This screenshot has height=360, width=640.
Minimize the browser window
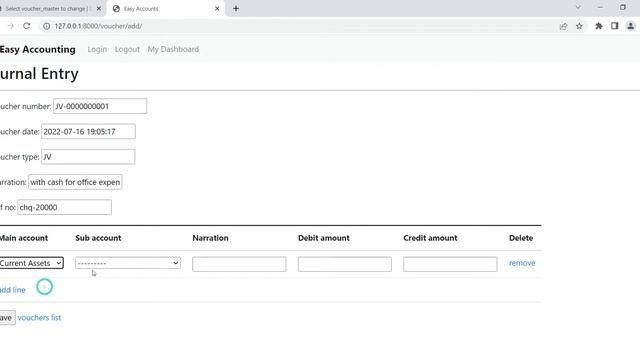pyautogui.click(x=600, y=7)
